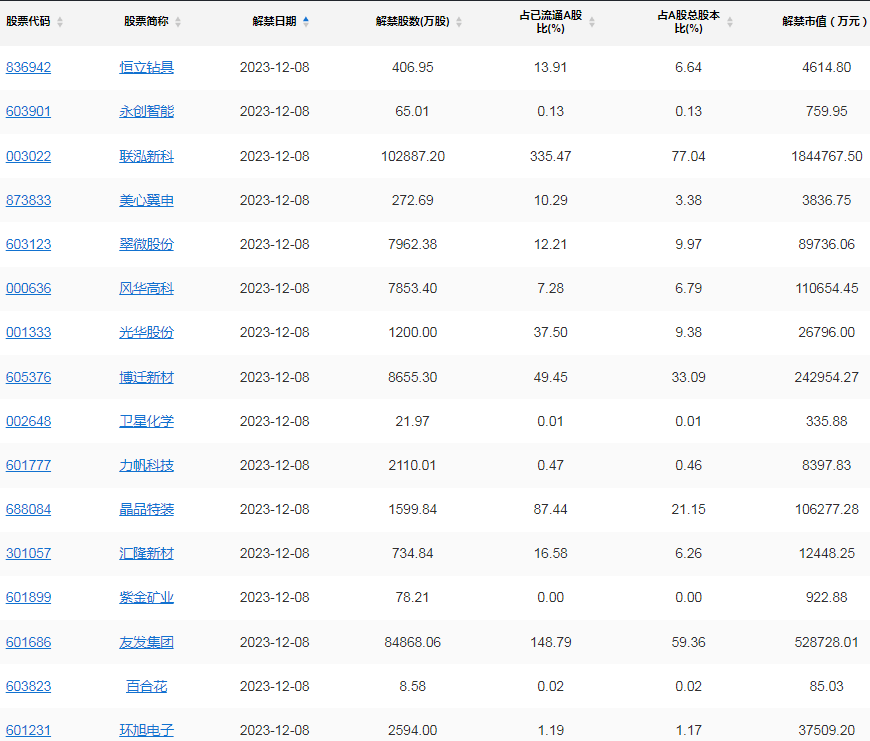Select value 33.09 in 博迁新材 row
This screenshot has width=870, height=741.
(x=689, y=377)
